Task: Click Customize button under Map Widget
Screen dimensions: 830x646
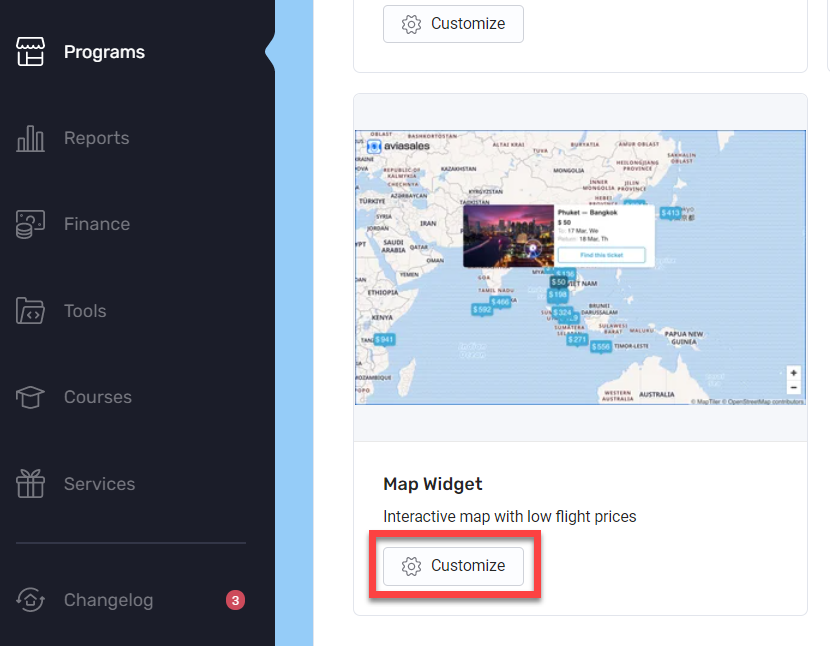Action: pos(453,566)
